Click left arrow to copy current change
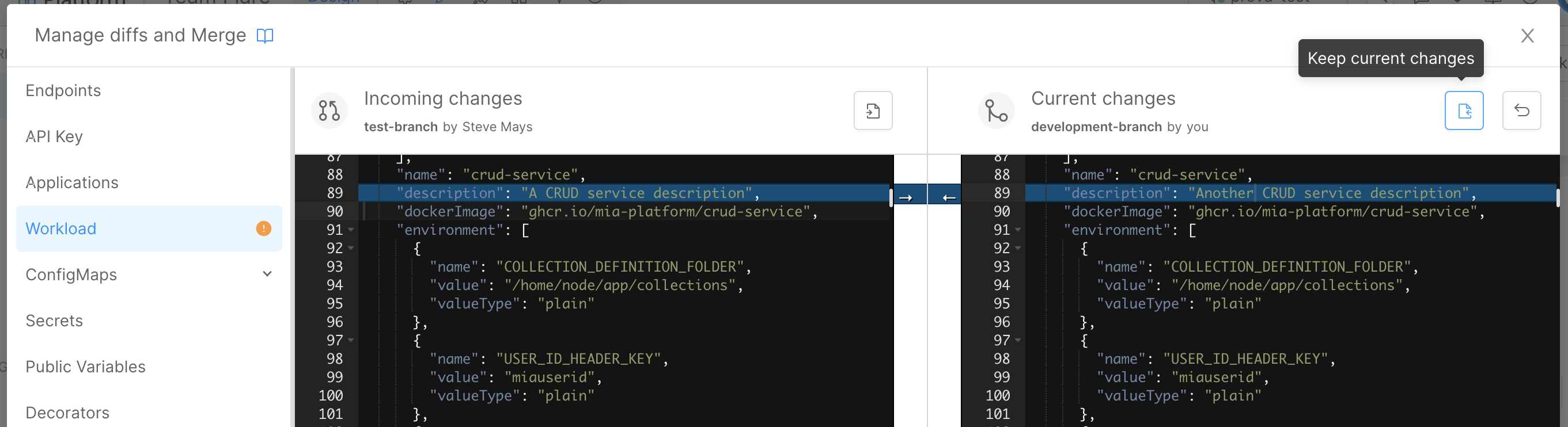Viewport: 1568px width, 427px height. pos(948,198)
